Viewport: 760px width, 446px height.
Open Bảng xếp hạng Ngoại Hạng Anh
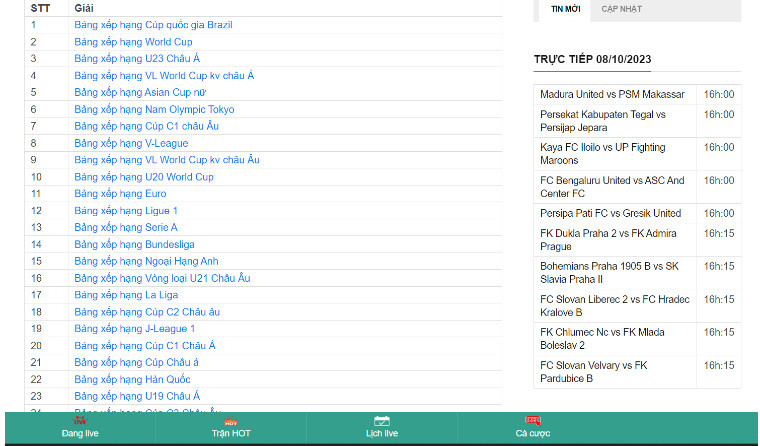(x=146, y=261)
